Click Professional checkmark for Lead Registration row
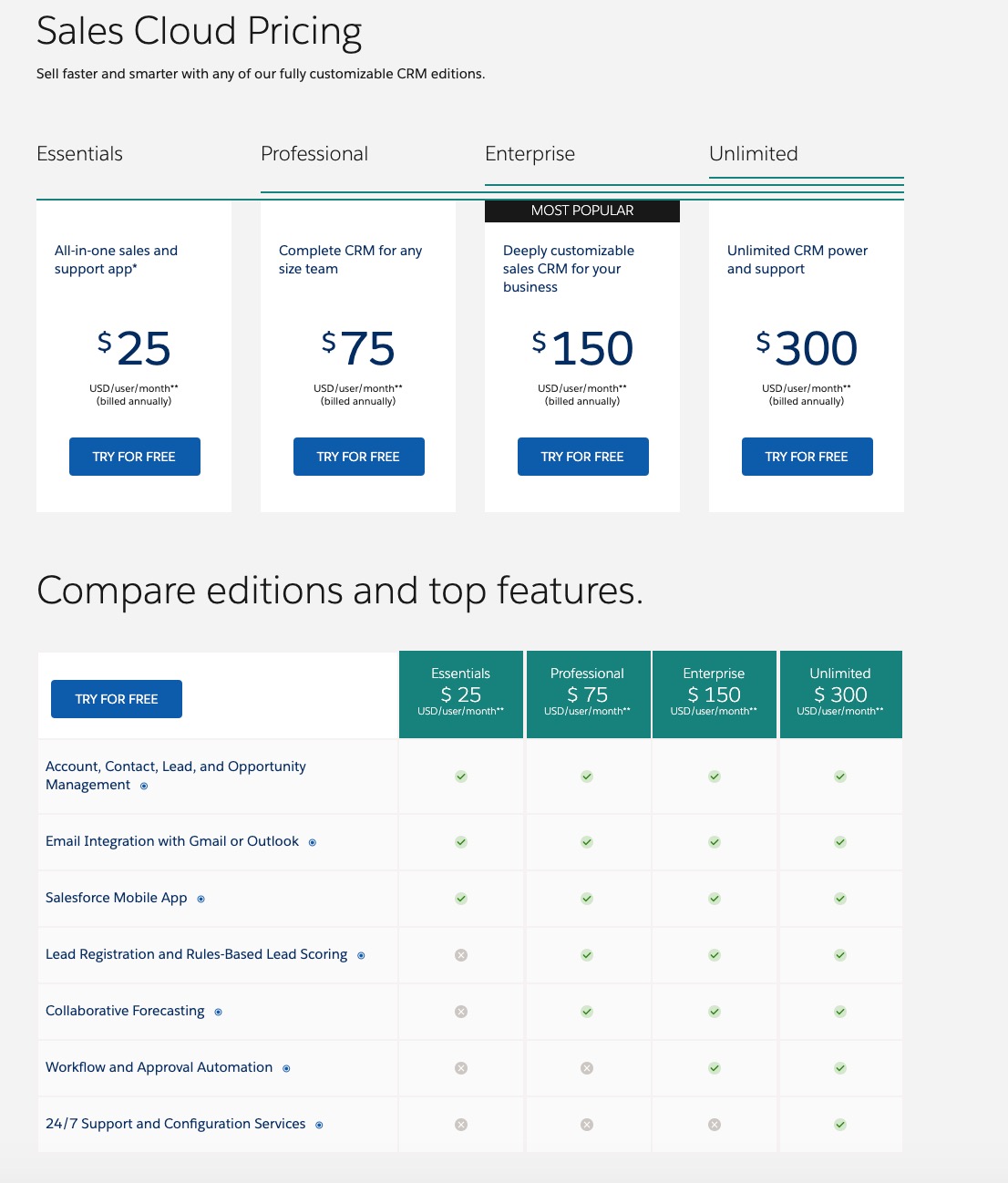1008x1183 pixels. (x=587, y=955)
